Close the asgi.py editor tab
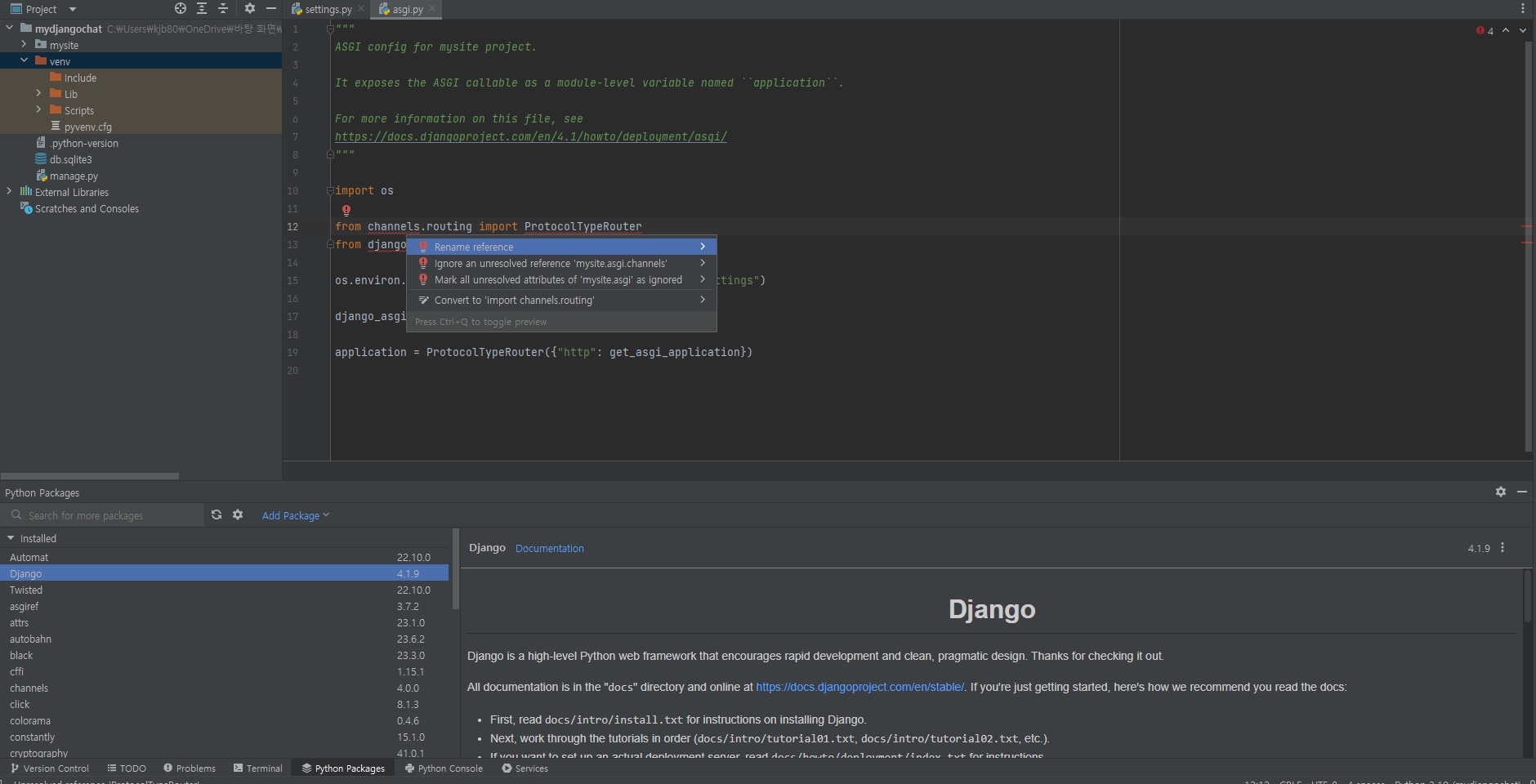 pyautogui.click(x=432, y=8)
